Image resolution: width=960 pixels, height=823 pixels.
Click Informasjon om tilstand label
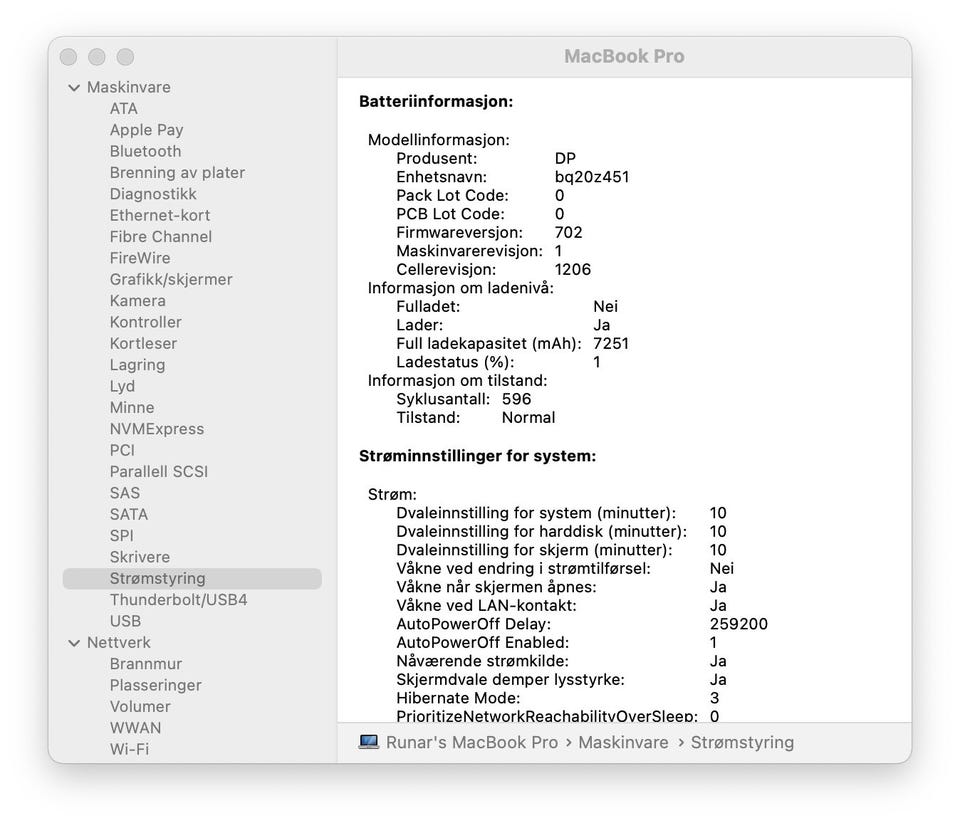457,381
